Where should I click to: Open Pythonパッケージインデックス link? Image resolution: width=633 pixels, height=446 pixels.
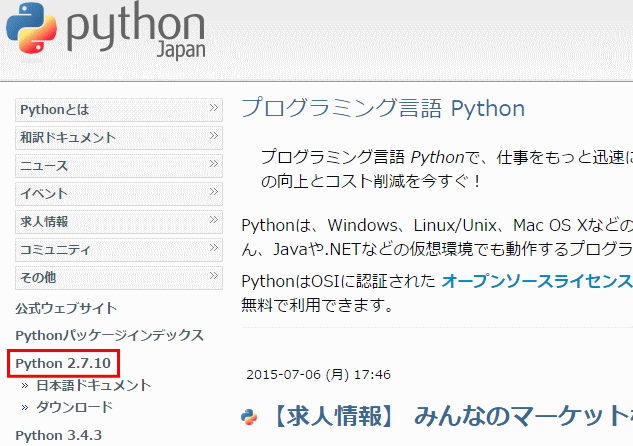pos(109,335)
